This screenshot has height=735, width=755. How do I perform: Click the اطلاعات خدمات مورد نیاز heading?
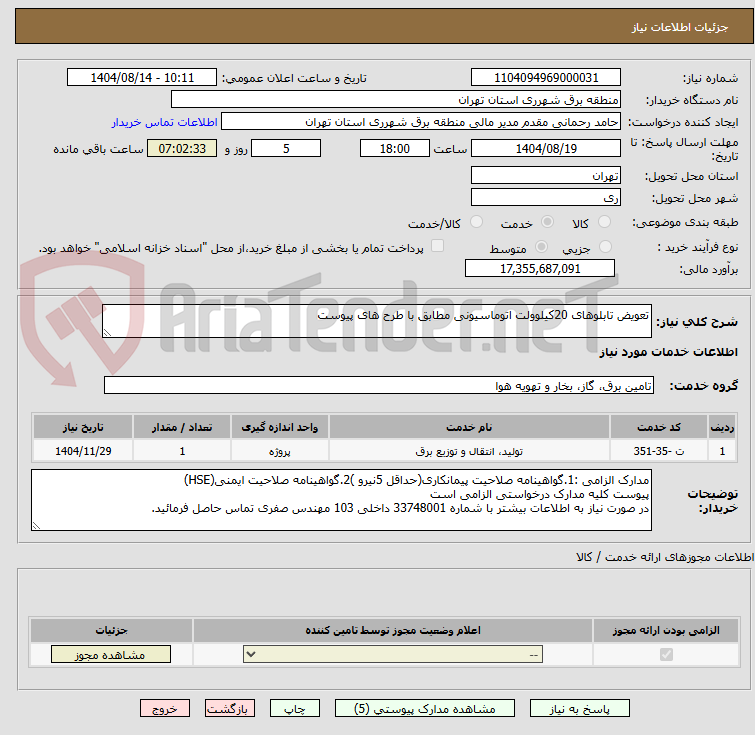tap(668, 352)
